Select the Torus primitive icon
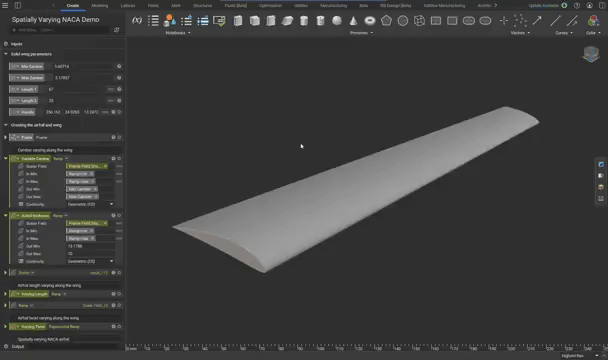The width and height of the screenshot is (608, 360). [370, 21]
